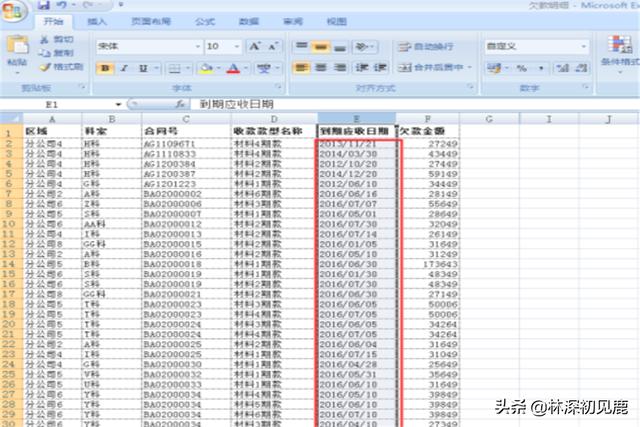Click the text orientation icon
Image resolution: width=640 pixels, height=427 pixels.
coord(362,47)
